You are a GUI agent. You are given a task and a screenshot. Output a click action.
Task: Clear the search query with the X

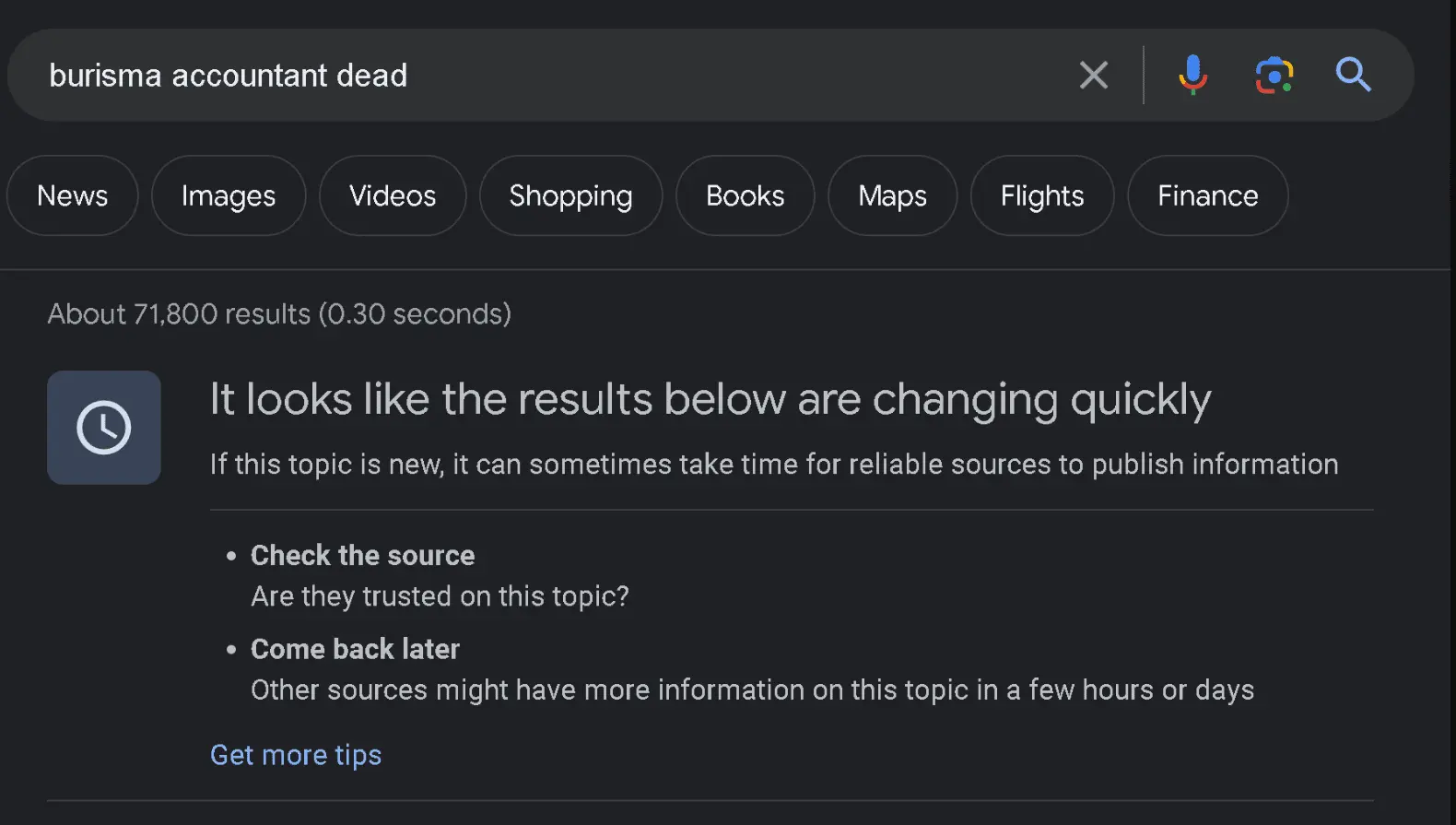[x=1093, y=75]
